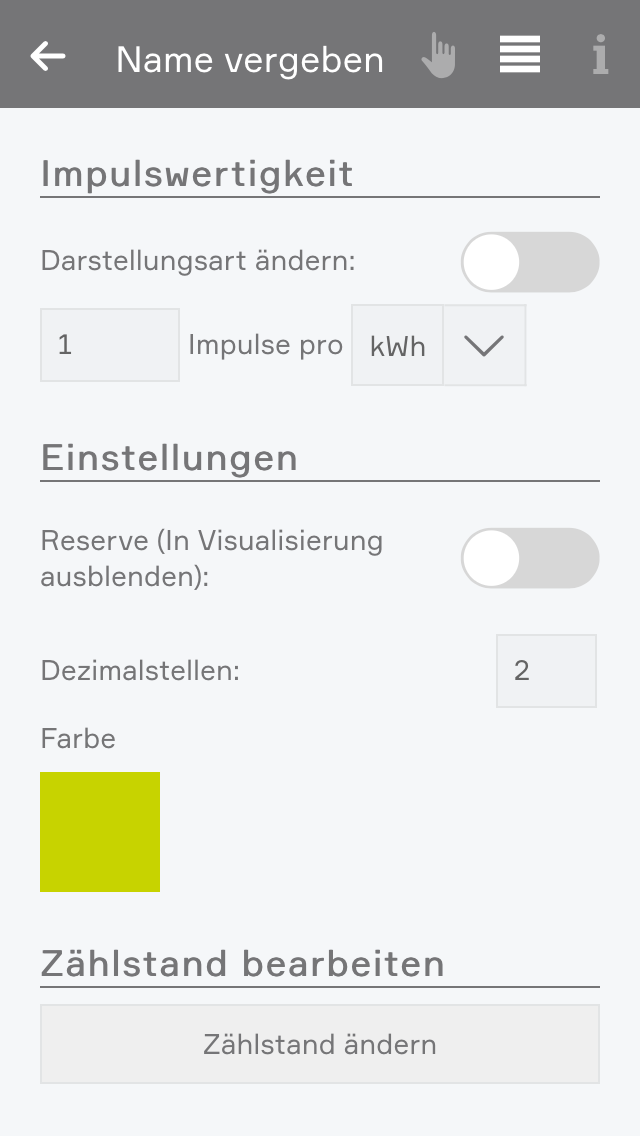Tap the Dezimalstellen label text
The width and height of the screenshot is (640, 1136).
[x=140, y=671]
